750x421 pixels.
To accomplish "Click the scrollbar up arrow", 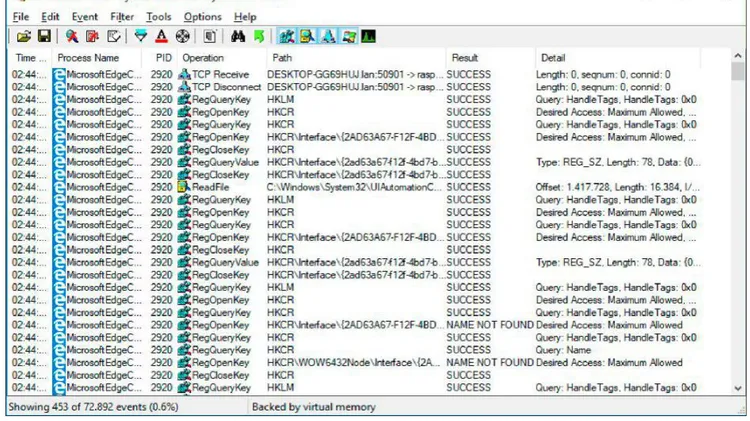I will pos(738,56).
